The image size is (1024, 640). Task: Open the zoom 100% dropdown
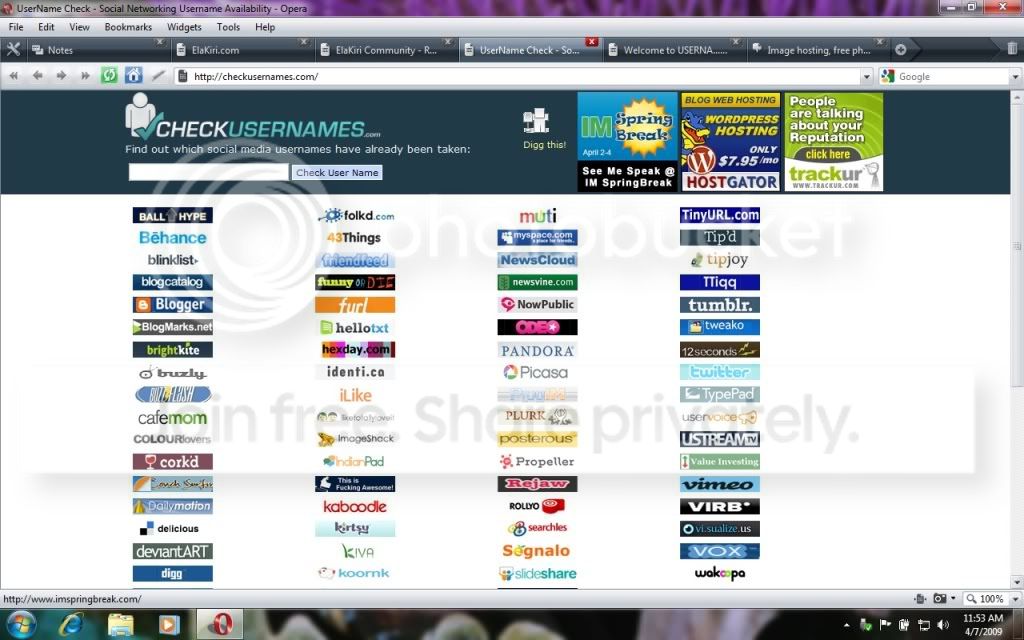pos(1014,598)
